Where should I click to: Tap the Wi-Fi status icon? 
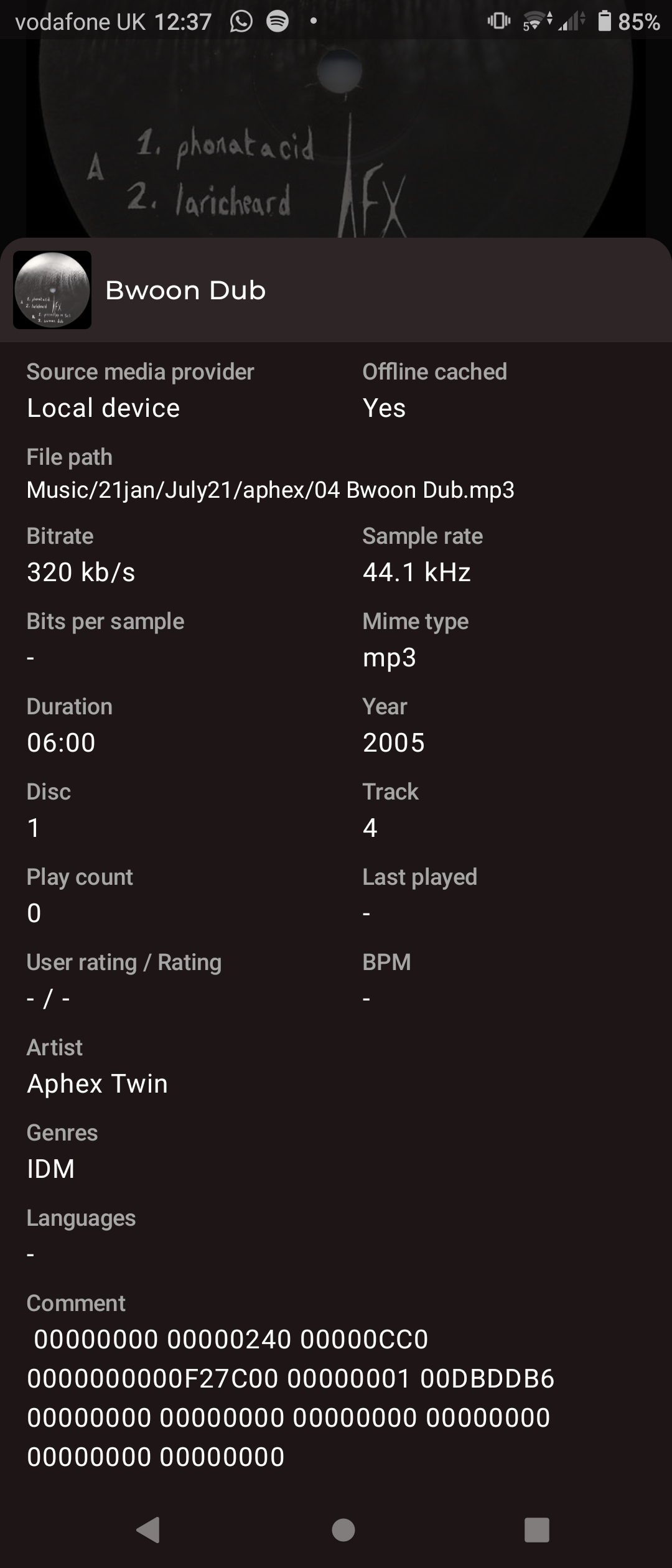click(537, 22)
